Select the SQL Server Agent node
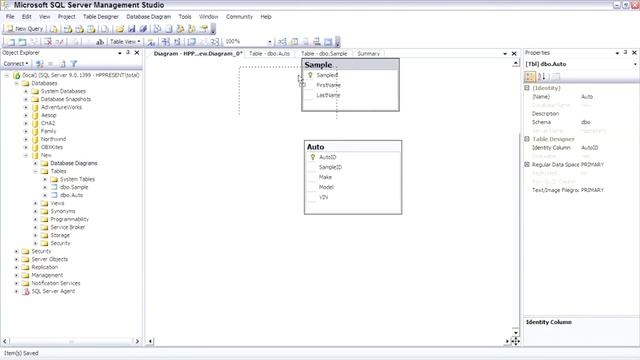The width and height of the screenshot is (640, 360). coord(53,291)
